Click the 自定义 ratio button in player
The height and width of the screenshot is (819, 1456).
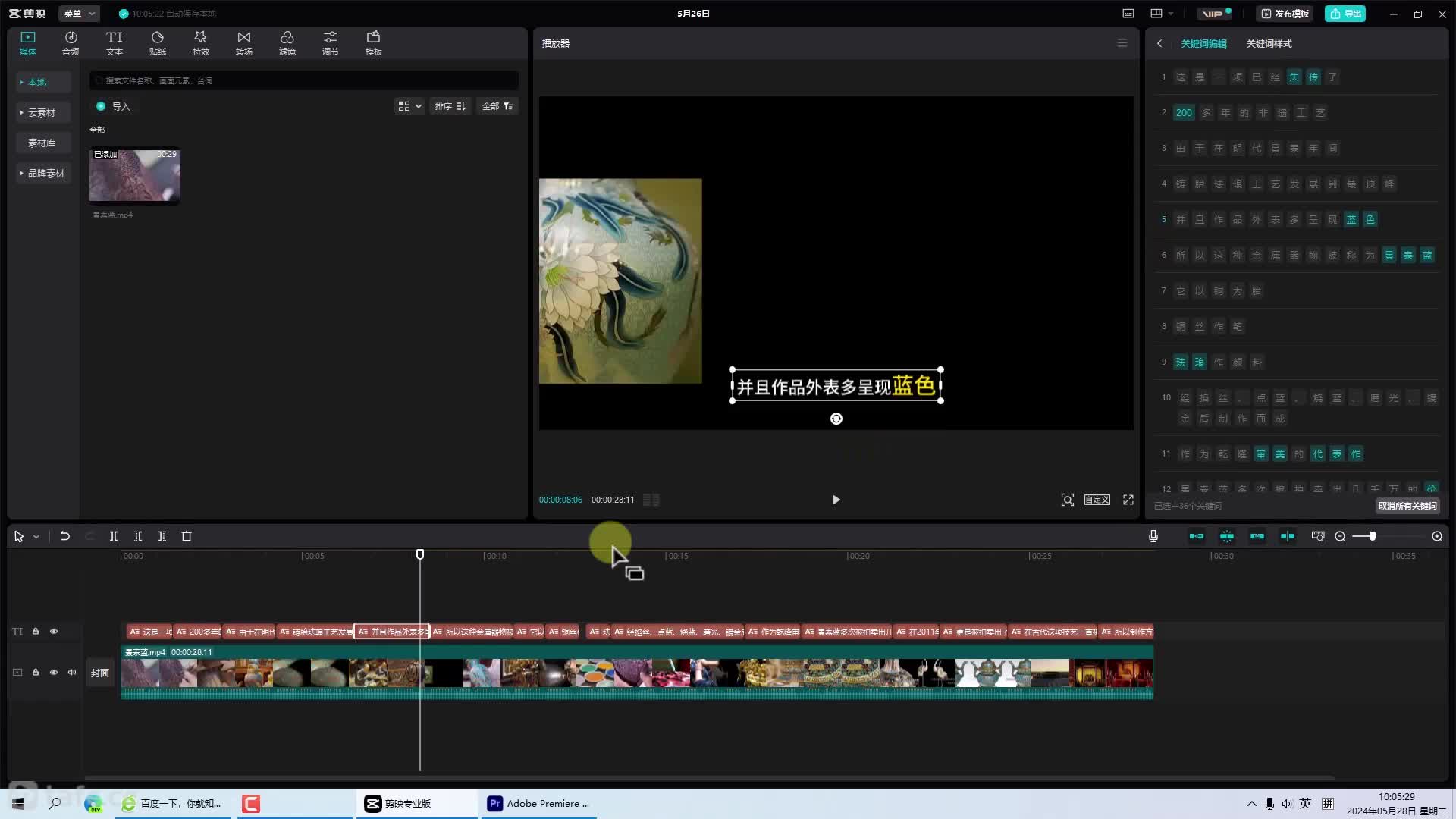[x=1097, y=500]
